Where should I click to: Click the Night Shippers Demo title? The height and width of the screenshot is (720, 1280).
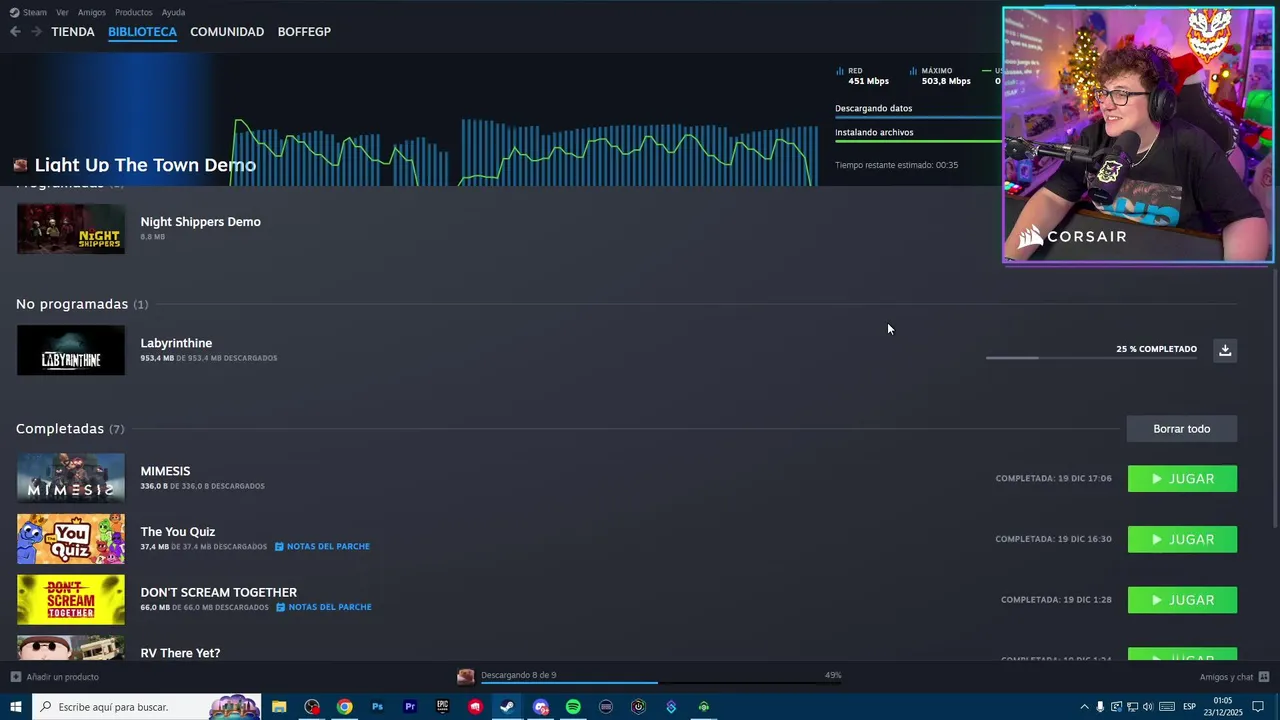[x=200, y=222]
